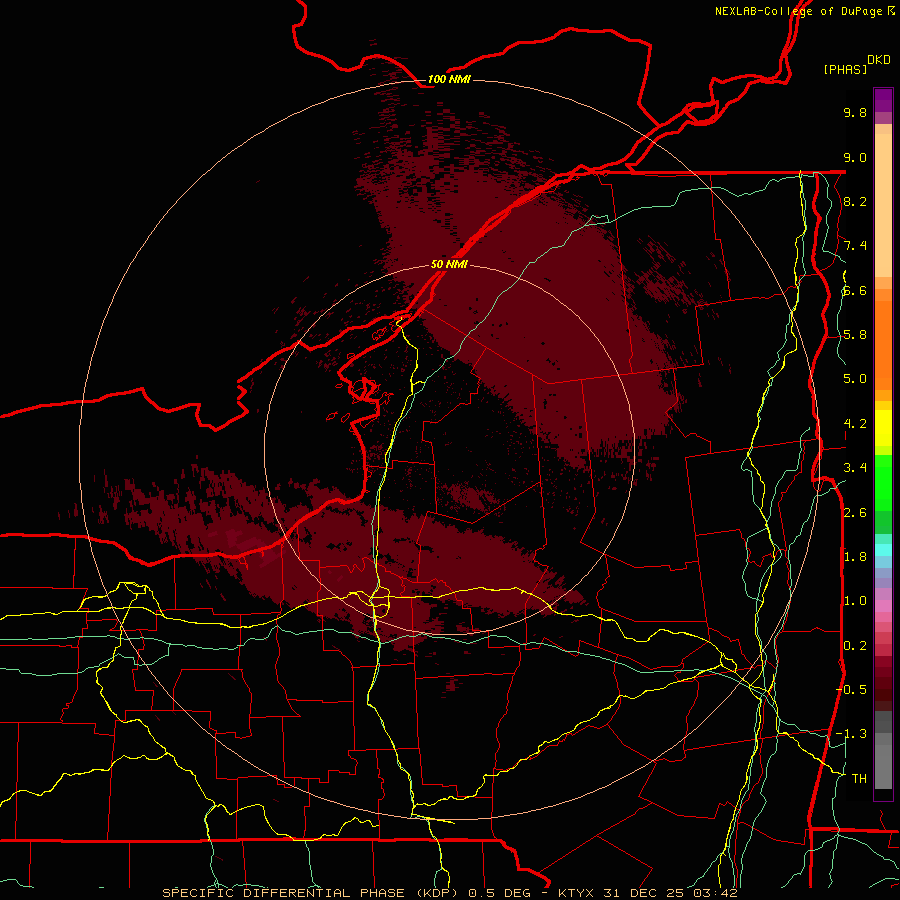This screenshot has width=900, height=900.
Task: Click the 5.8 value on the legend scale
Action: pyautogui.click(x=855, y=335)
